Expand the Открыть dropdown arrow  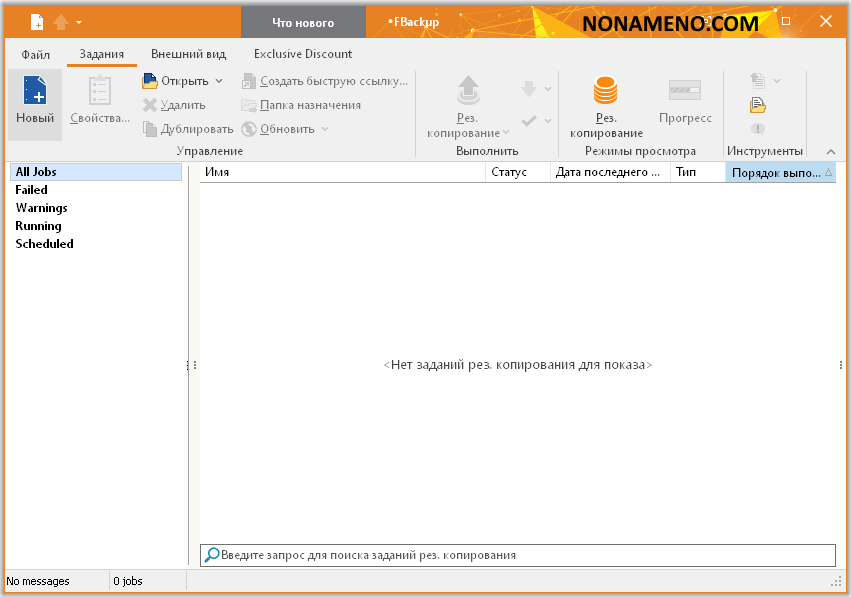(219, 81)
